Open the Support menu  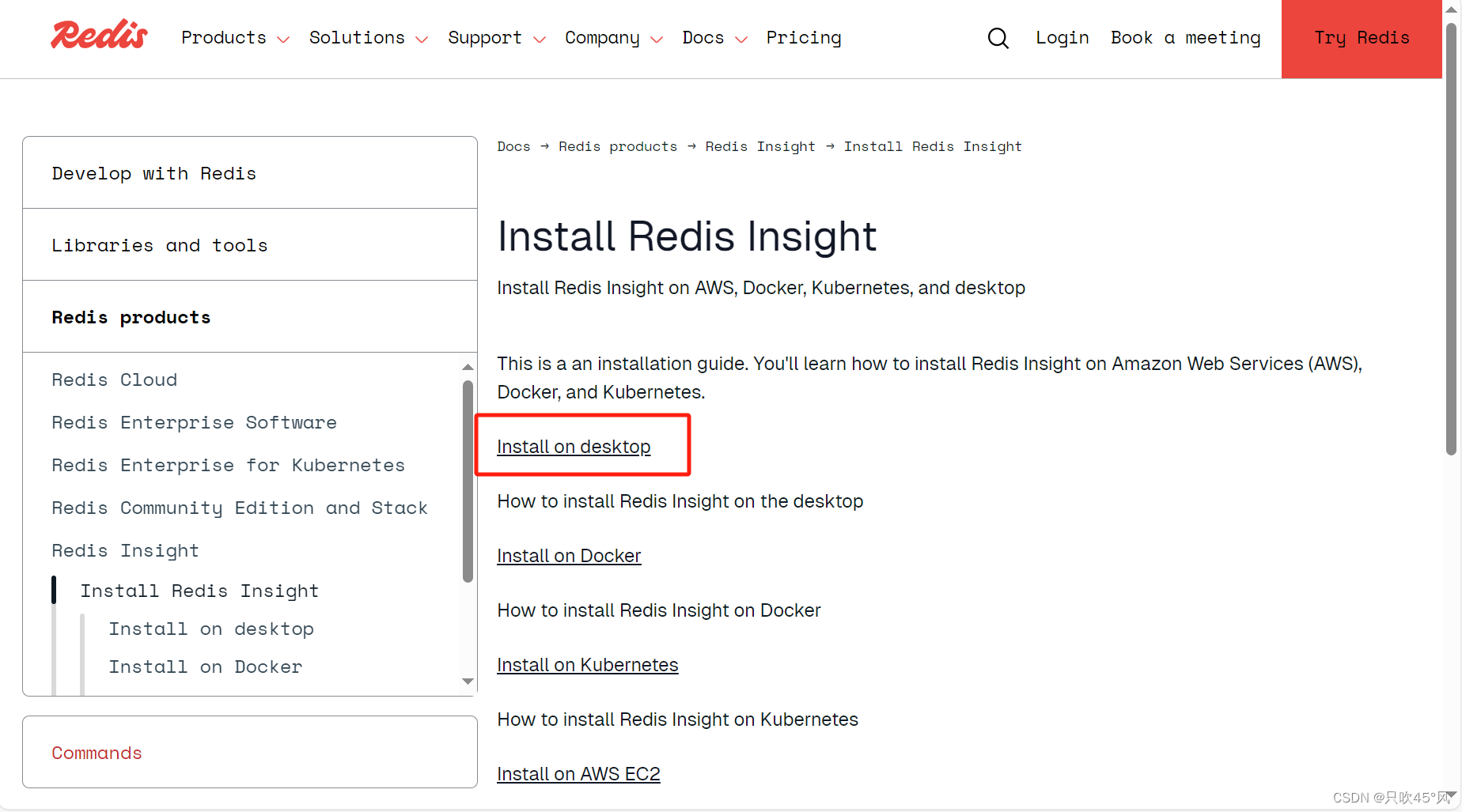point(485,38)
